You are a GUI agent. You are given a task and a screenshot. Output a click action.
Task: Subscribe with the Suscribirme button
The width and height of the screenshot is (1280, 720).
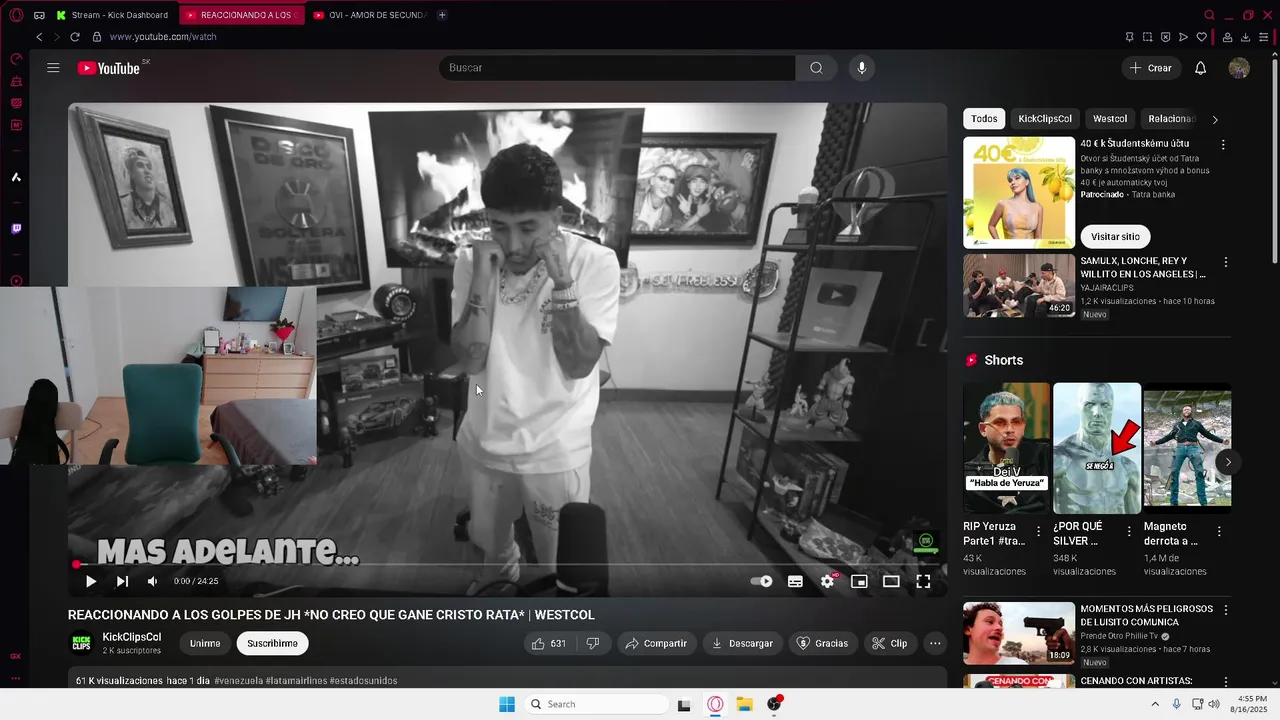coord(272,643)
